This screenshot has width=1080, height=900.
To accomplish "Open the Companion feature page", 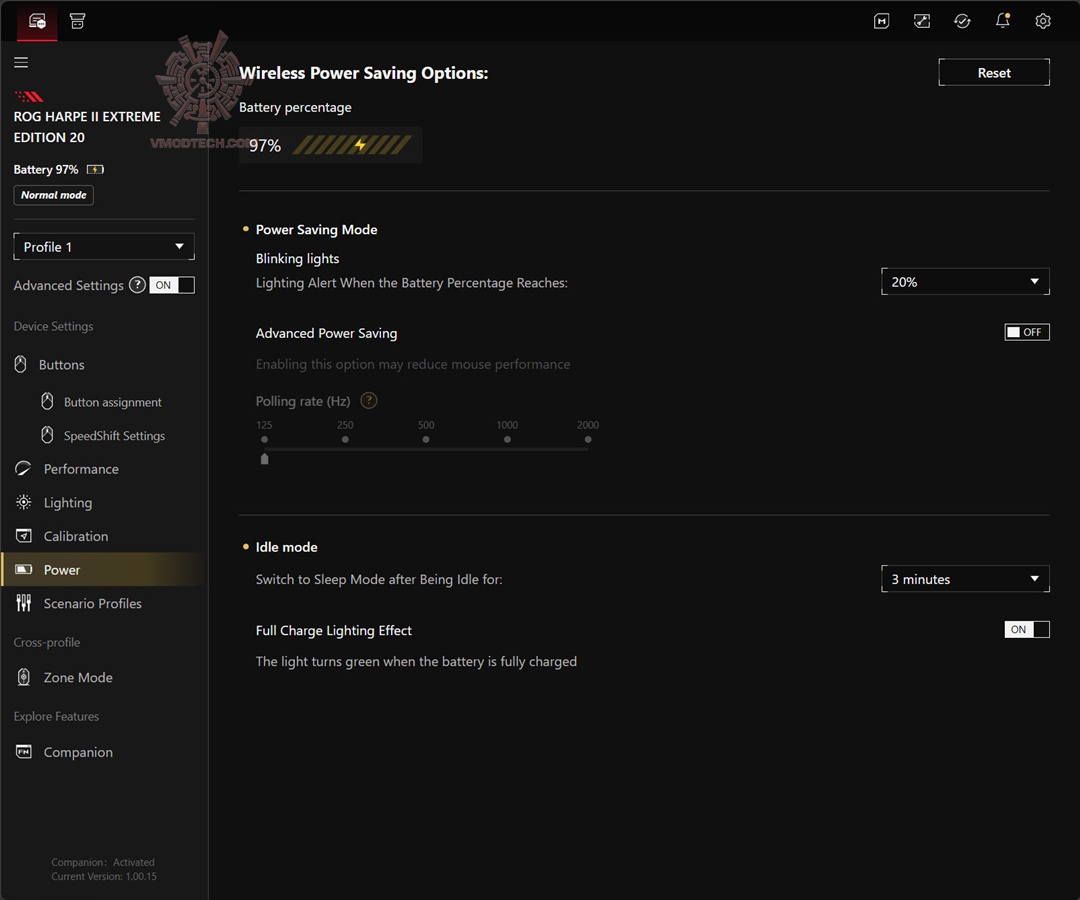I will point(104,752).
